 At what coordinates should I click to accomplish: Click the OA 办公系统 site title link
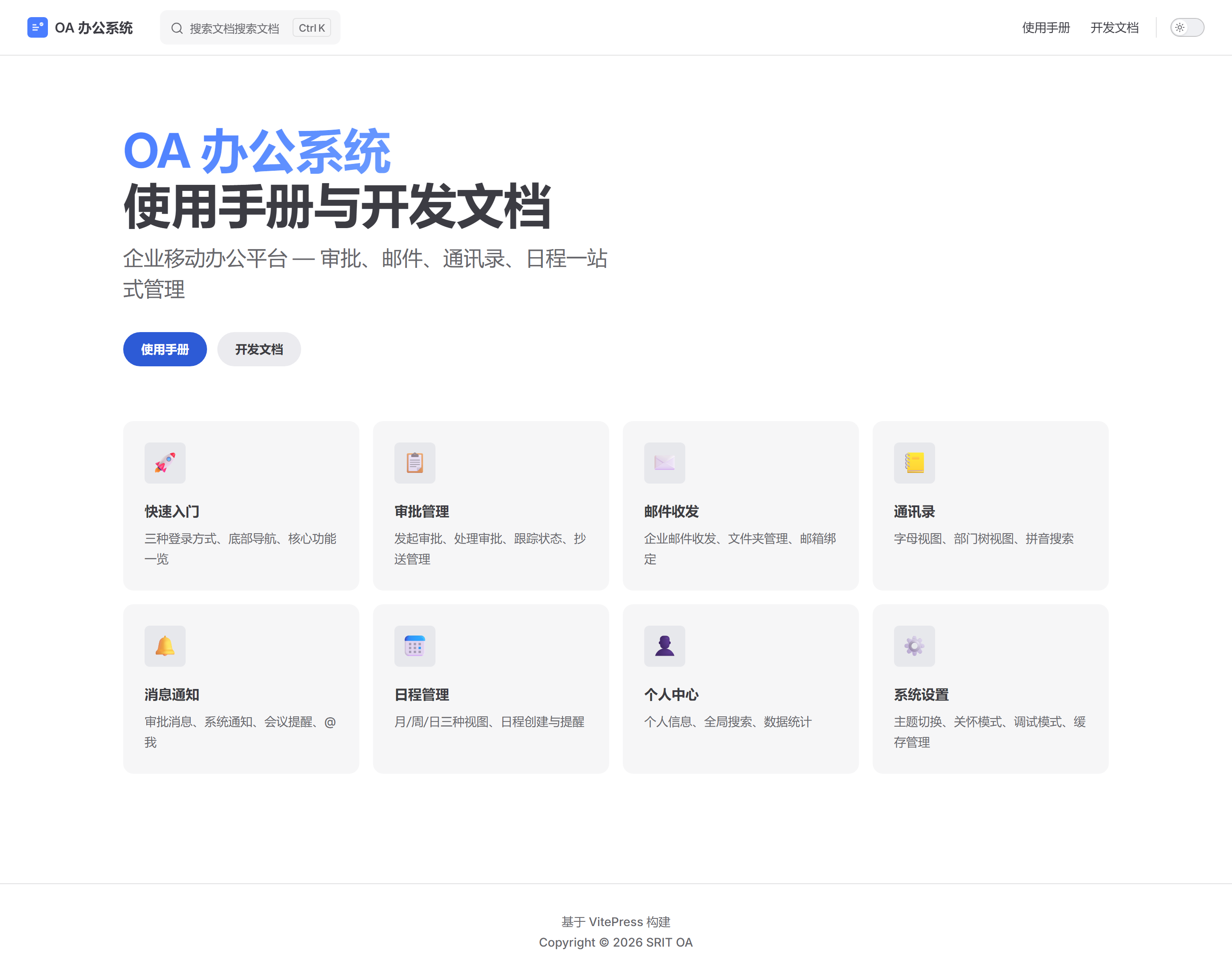pos(80,27)
